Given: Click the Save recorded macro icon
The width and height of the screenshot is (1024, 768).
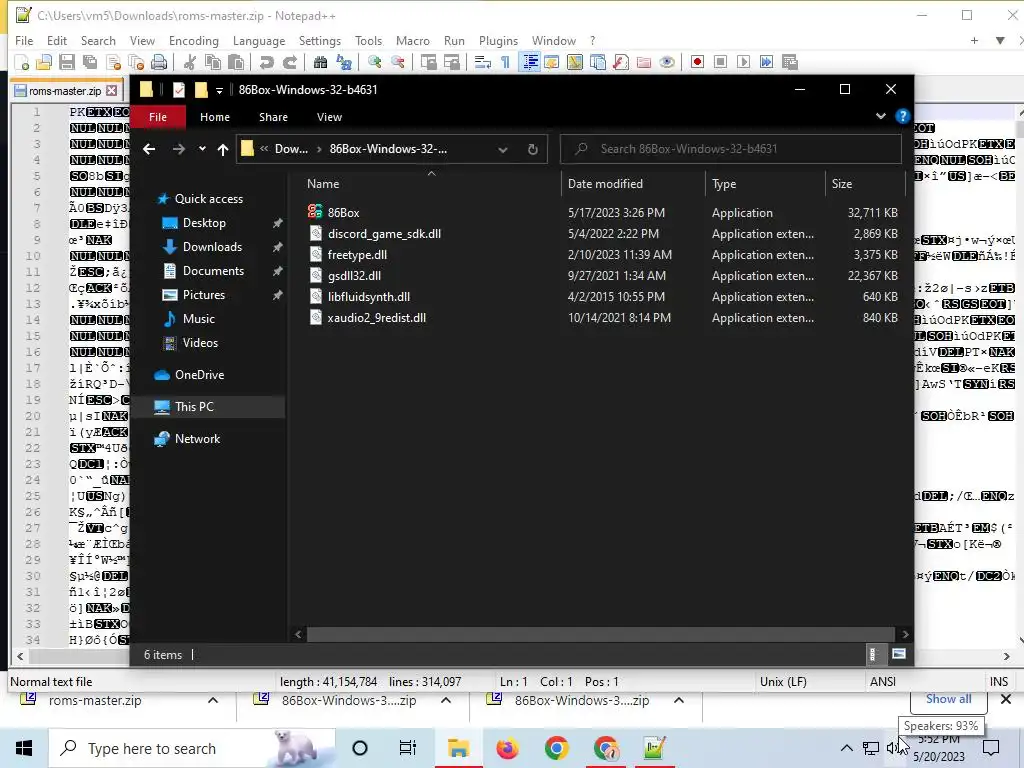Looking at the screenshot, I should (790, 62).
